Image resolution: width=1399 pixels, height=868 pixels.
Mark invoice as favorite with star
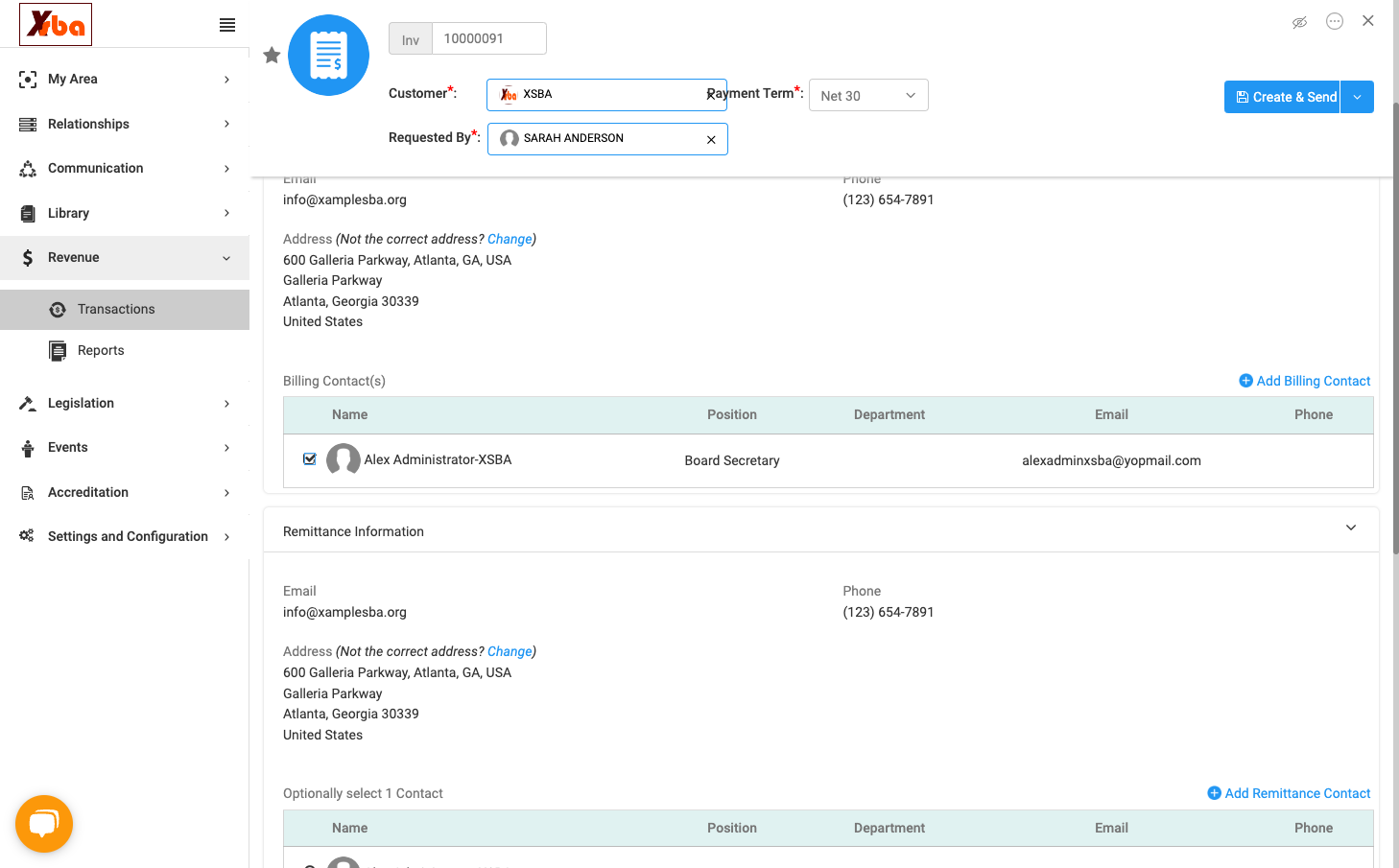pyautogui.click(x=272, y=56)
